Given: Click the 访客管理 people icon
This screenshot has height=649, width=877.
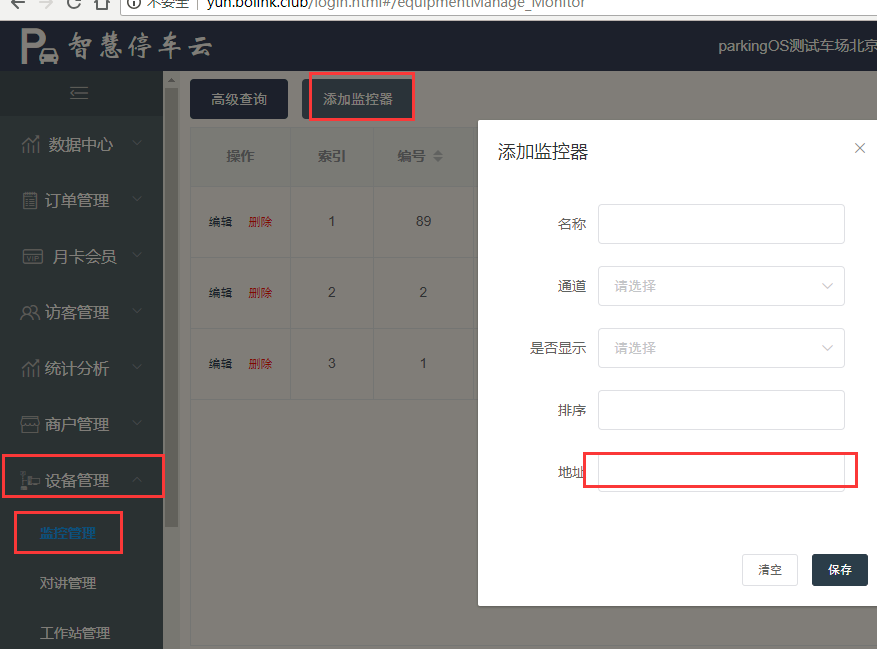Looking at the screenshot, I should 30,313.
